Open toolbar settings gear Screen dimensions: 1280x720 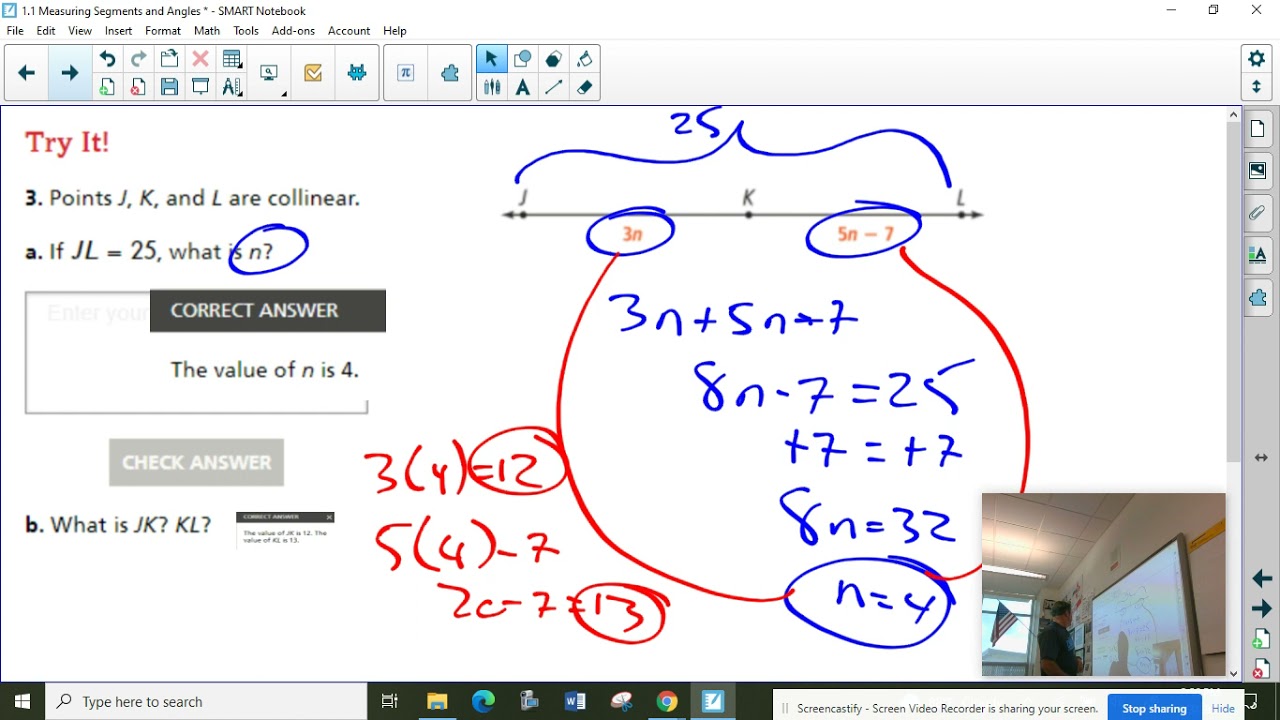pyautogui.click(x=1257, y=59)
